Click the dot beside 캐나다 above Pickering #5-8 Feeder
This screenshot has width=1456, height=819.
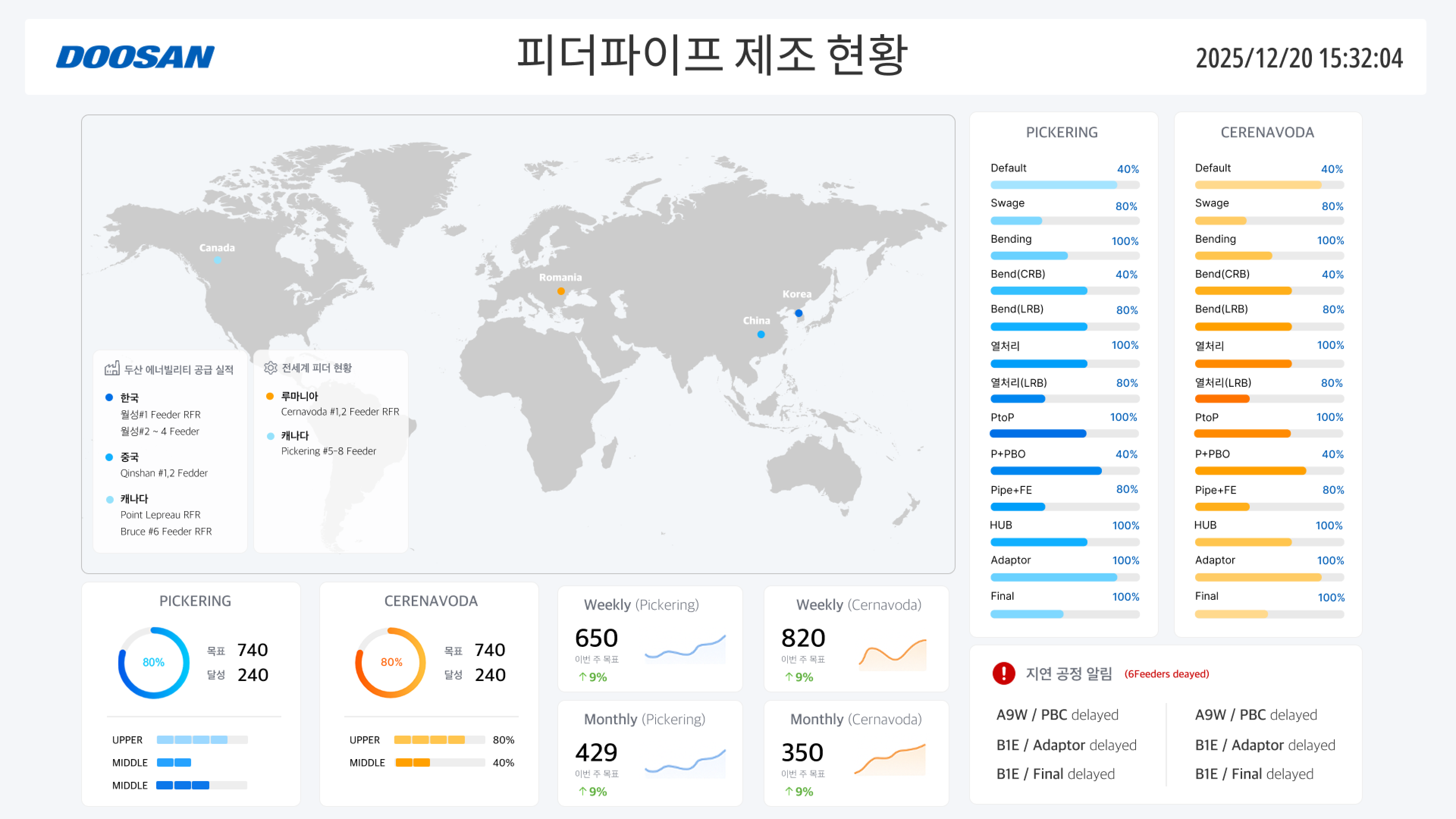(x=270, y=436)
